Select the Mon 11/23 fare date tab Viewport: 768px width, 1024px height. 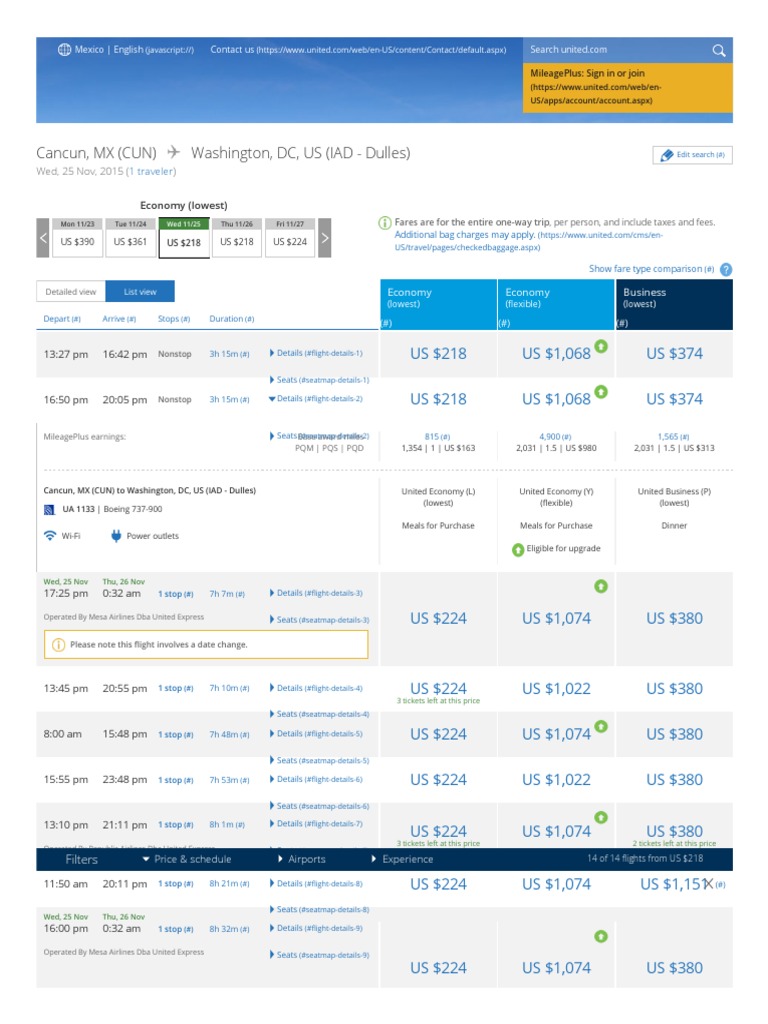pos(77,240)
